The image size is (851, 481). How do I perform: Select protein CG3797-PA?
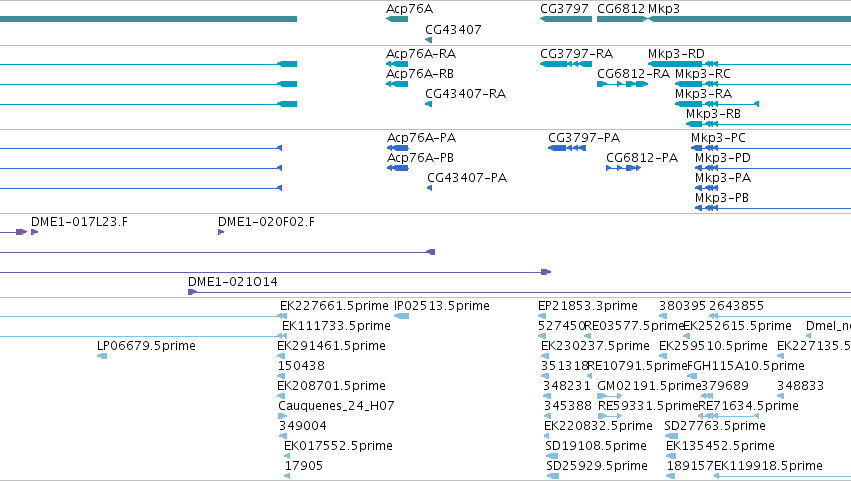[567, 148]
